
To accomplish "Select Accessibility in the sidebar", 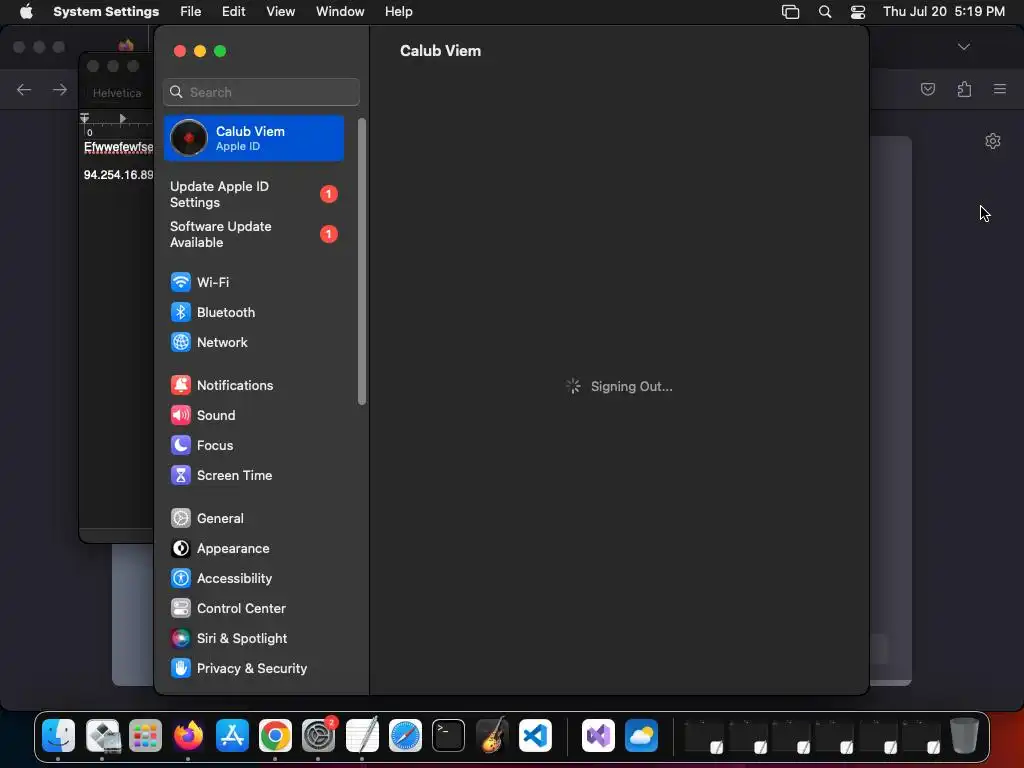I will (253, 579).
